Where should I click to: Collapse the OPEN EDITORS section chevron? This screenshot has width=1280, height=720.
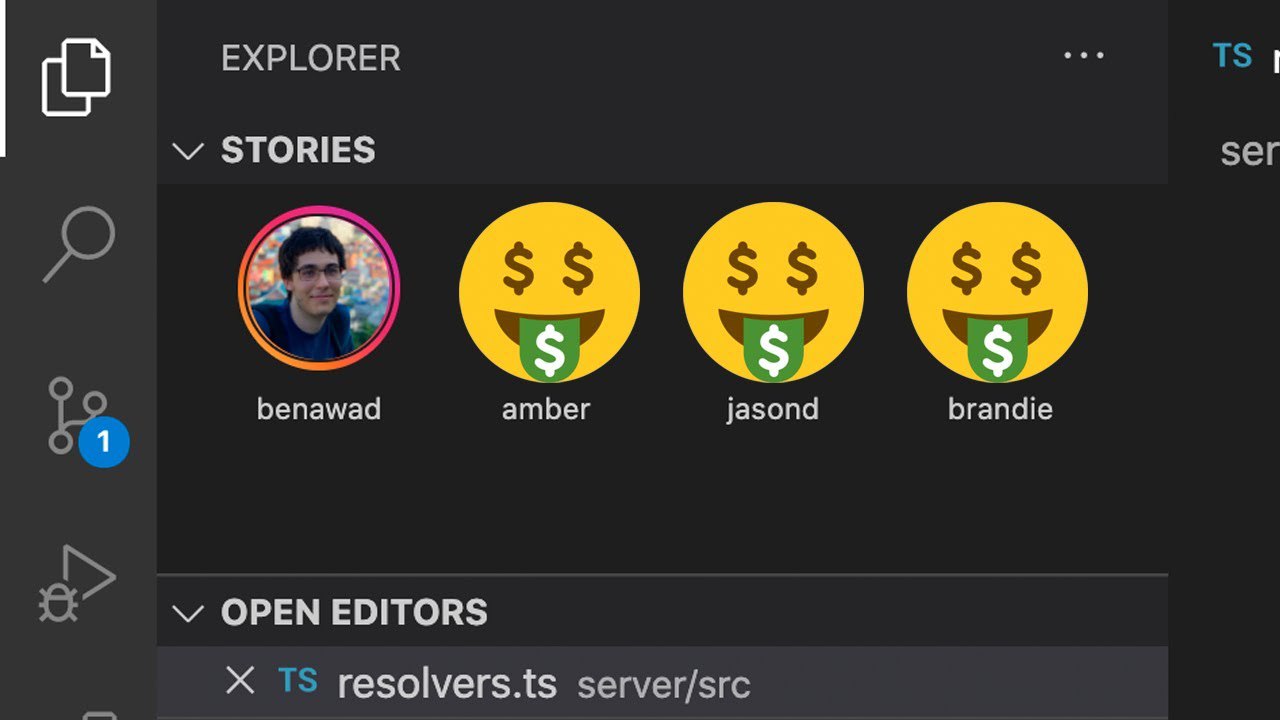click(187, 613)
